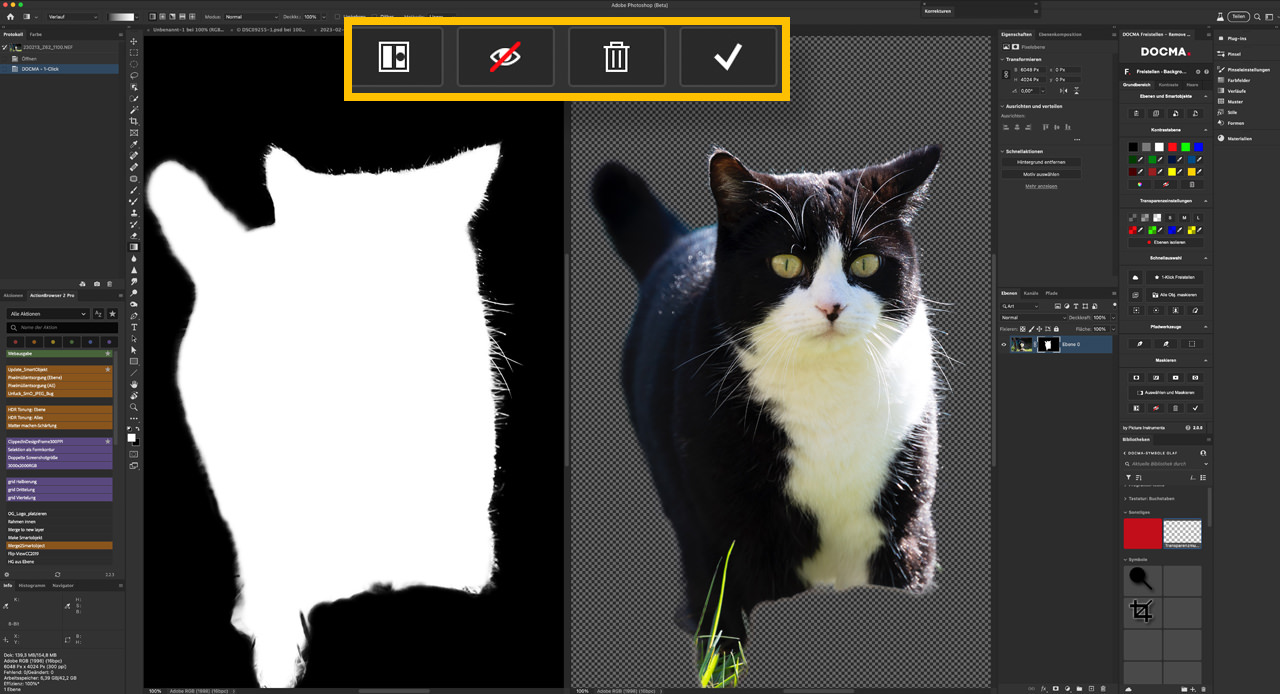
Task: Click the Ebenen isolieren button
Action: point(1168,242)
